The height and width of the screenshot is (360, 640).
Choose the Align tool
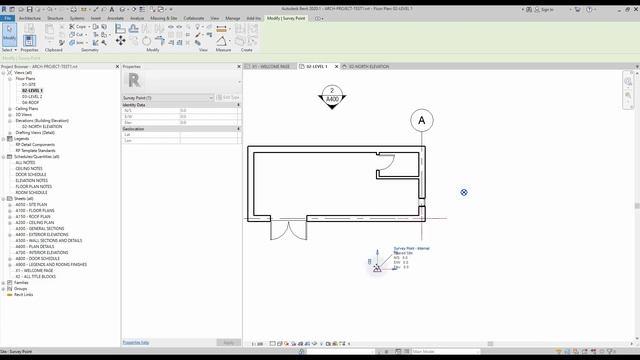tap(120, 29)
